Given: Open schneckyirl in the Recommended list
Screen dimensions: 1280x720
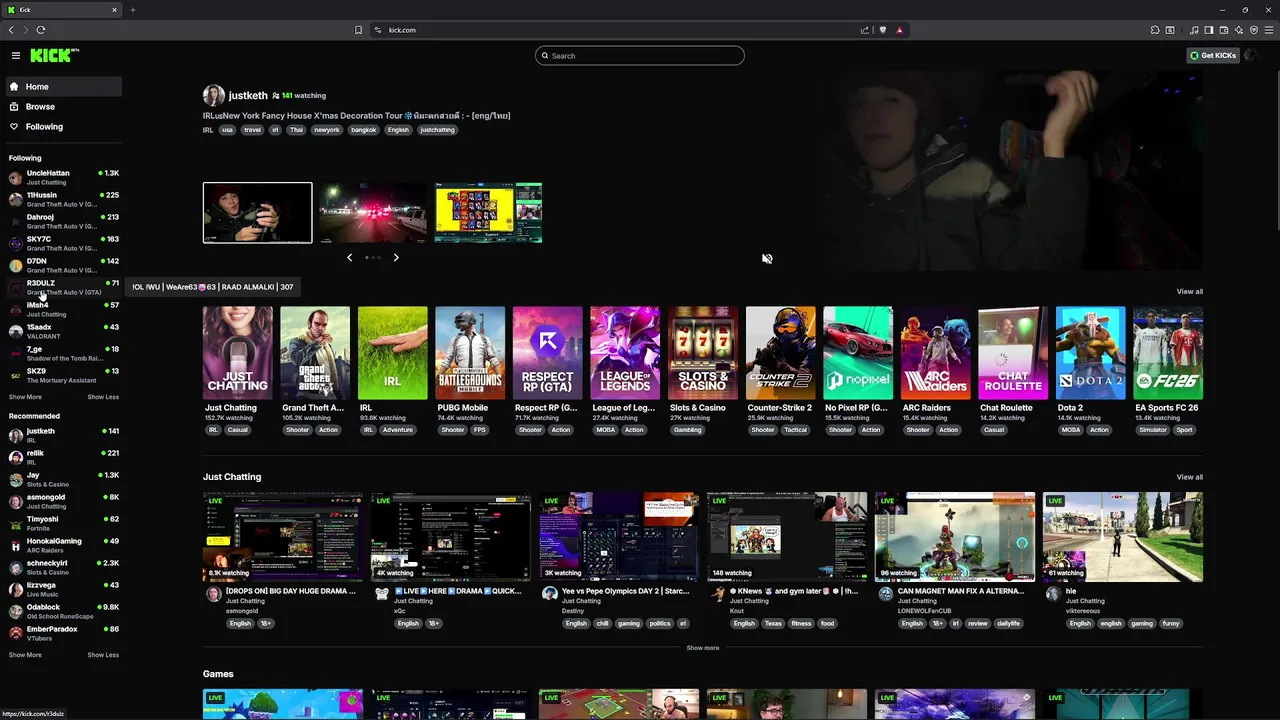Looking at the screenshot, I should (64, 567).
